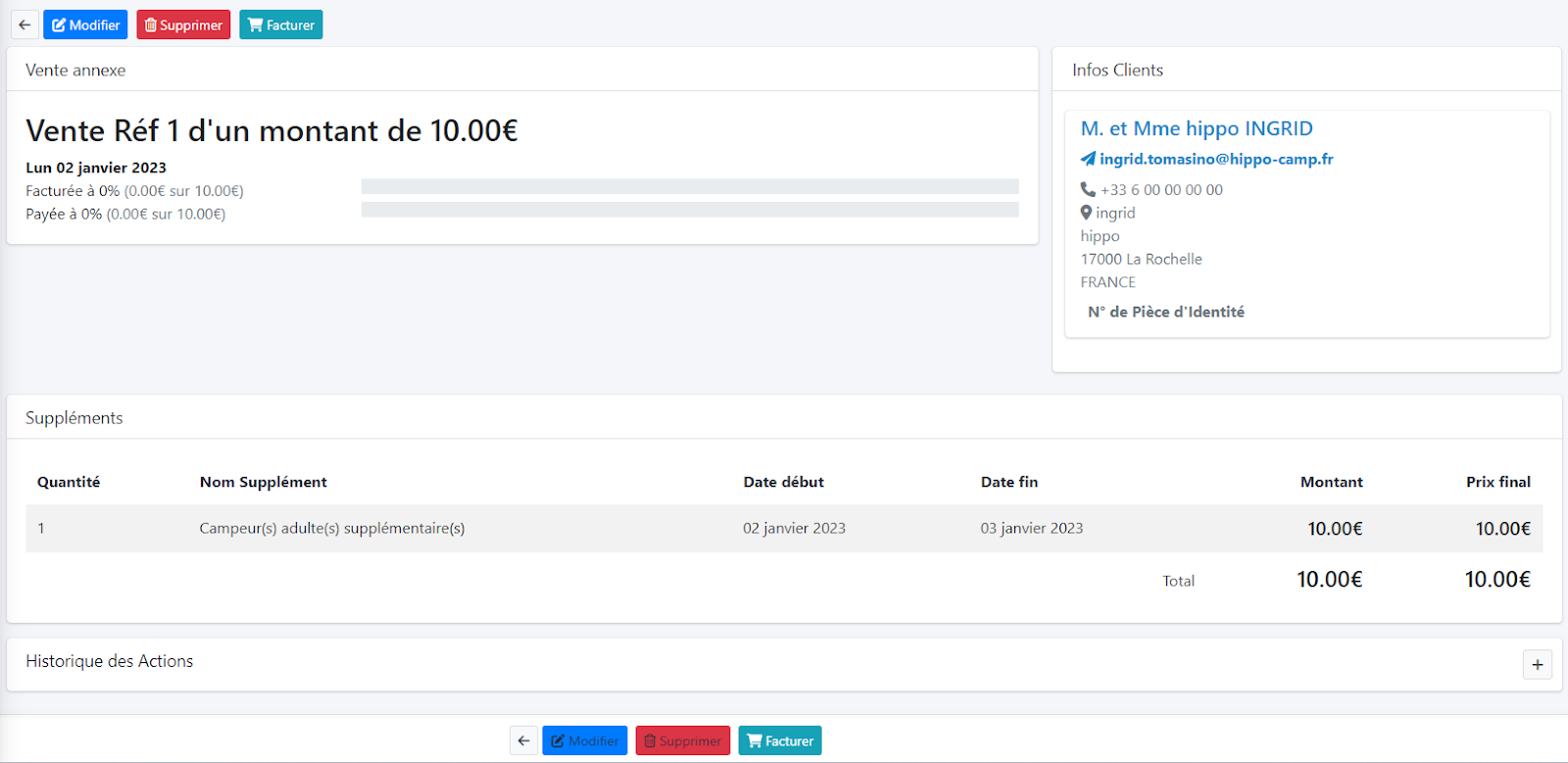Select the Campeur(s) adulte(s) supplémentaire(s) row
The height and width of the screenshot is (763, 1568).
(x=331, y=528)
